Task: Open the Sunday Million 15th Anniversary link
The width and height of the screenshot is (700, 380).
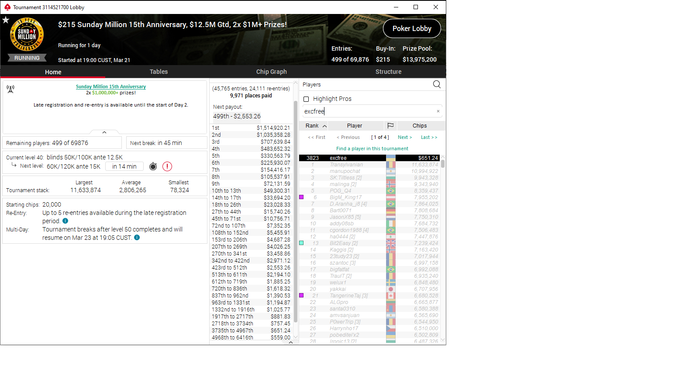Action: point(111,87)
